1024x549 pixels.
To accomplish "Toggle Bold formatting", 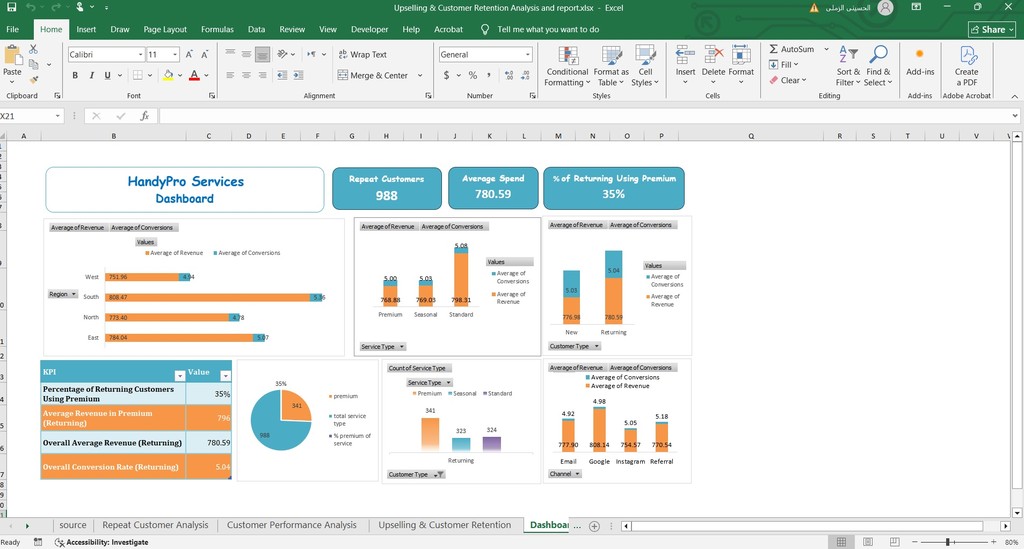I will coord(75,76).
